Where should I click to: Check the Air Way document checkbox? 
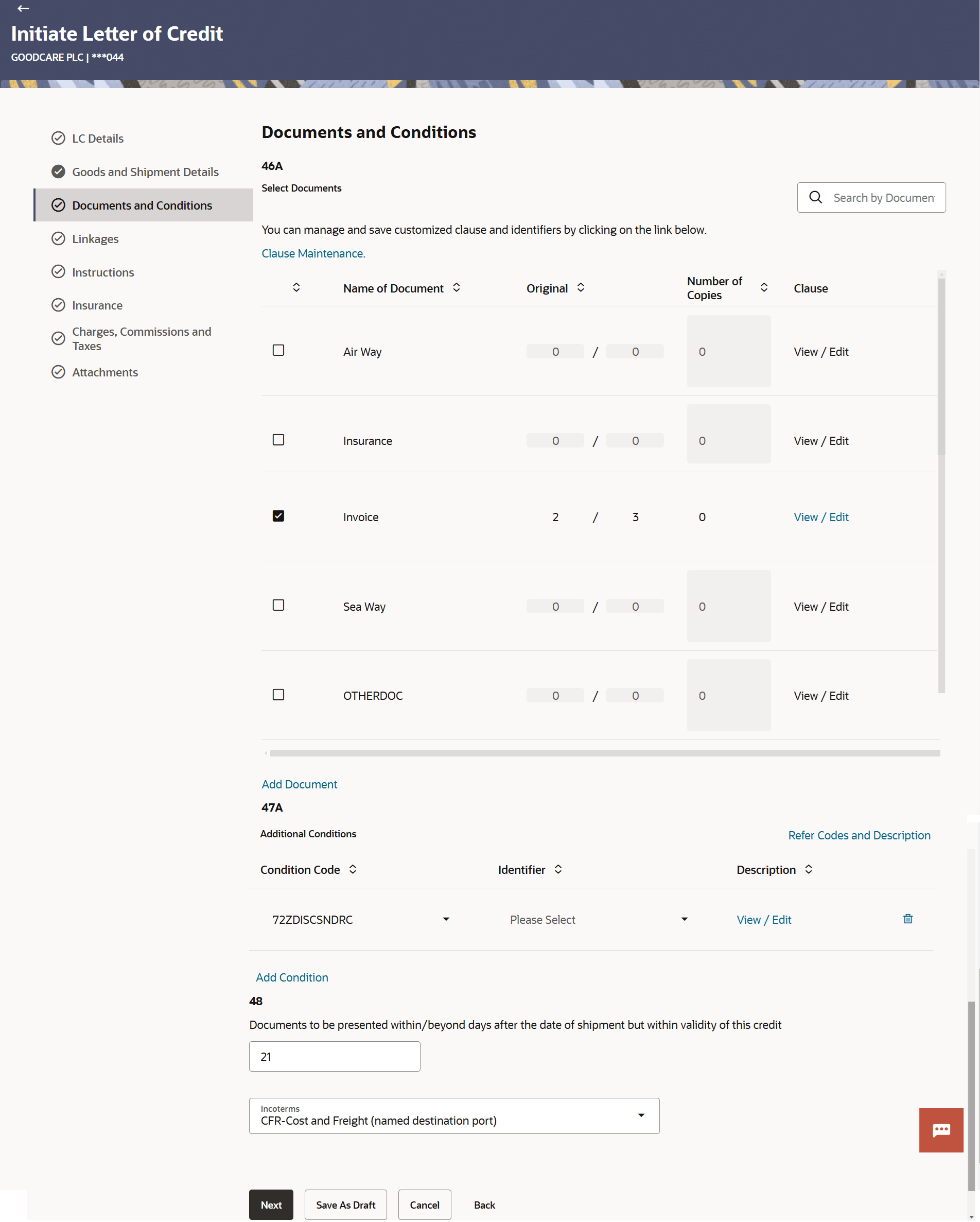coord(278,350)
